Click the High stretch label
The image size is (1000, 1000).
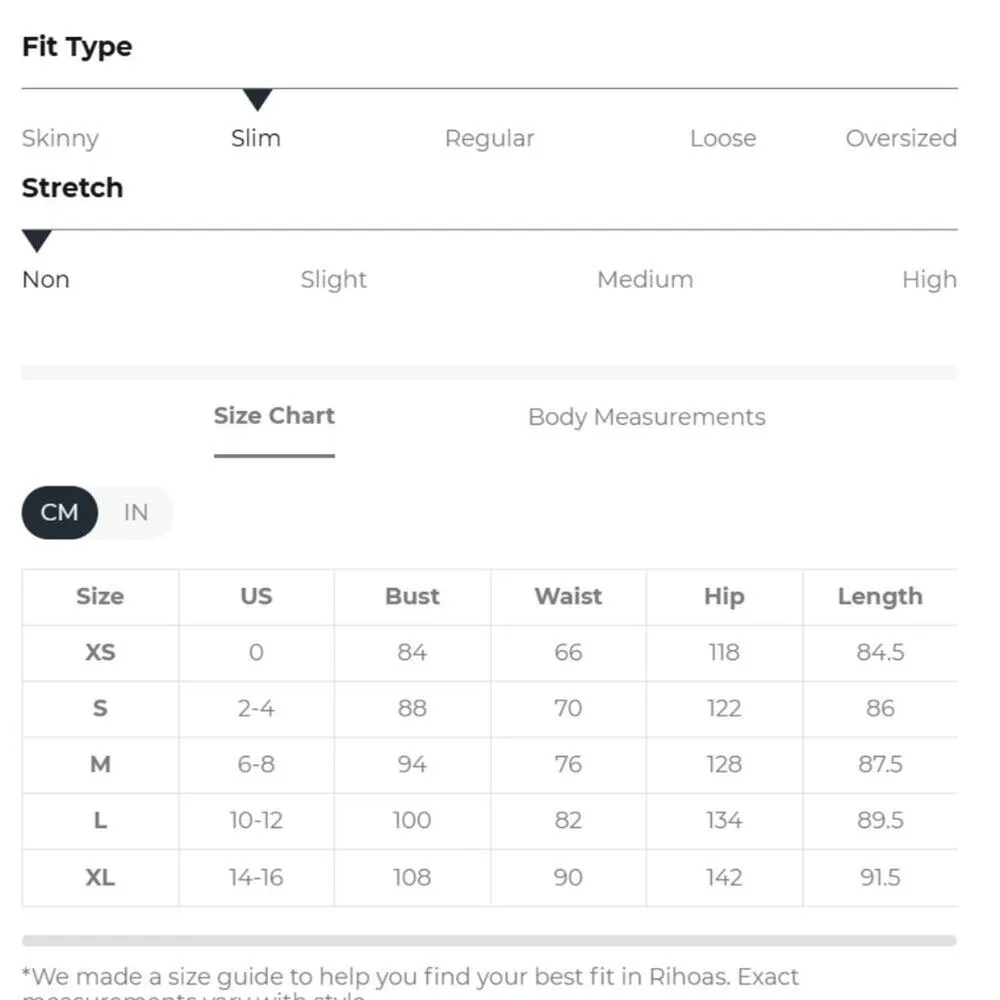tap(928, 279)
